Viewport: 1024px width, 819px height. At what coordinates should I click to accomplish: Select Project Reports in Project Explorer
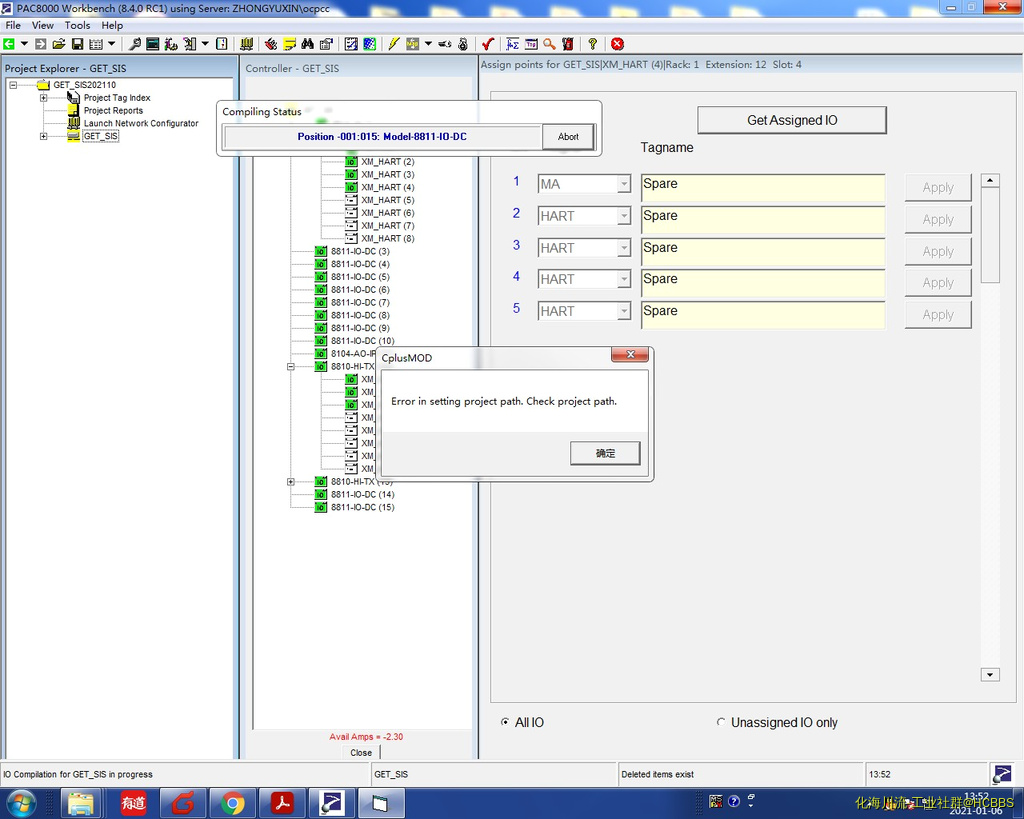click(x=113, y=111)
